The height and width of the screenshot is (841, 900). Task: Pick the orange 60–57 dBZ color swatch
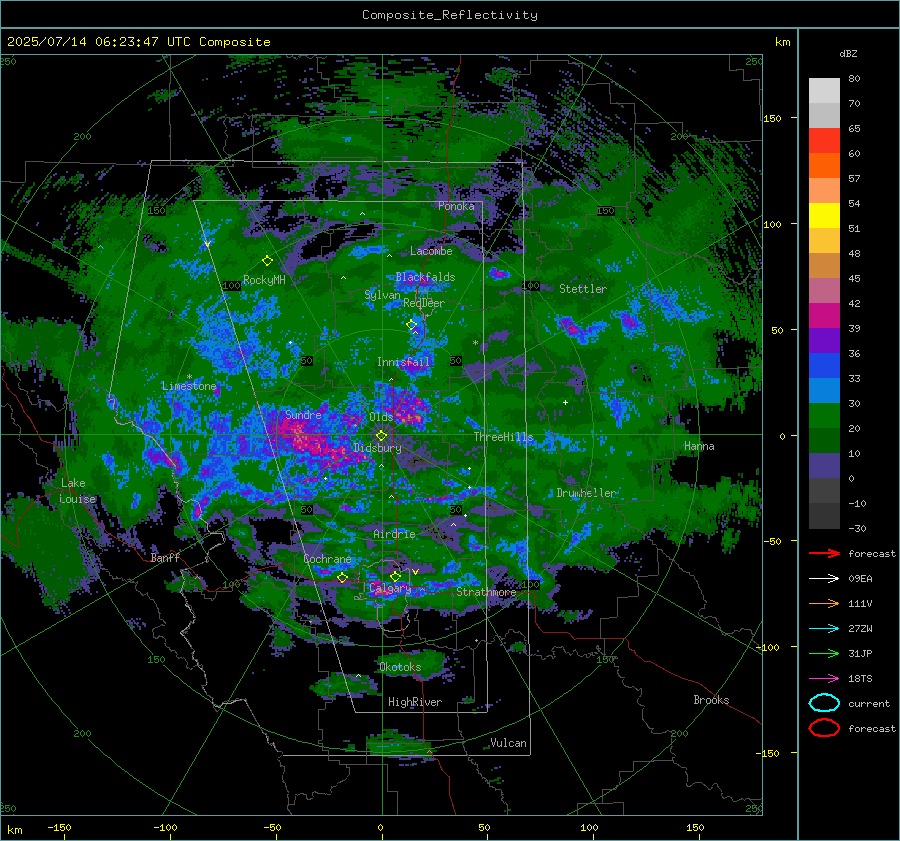point(824,166)
